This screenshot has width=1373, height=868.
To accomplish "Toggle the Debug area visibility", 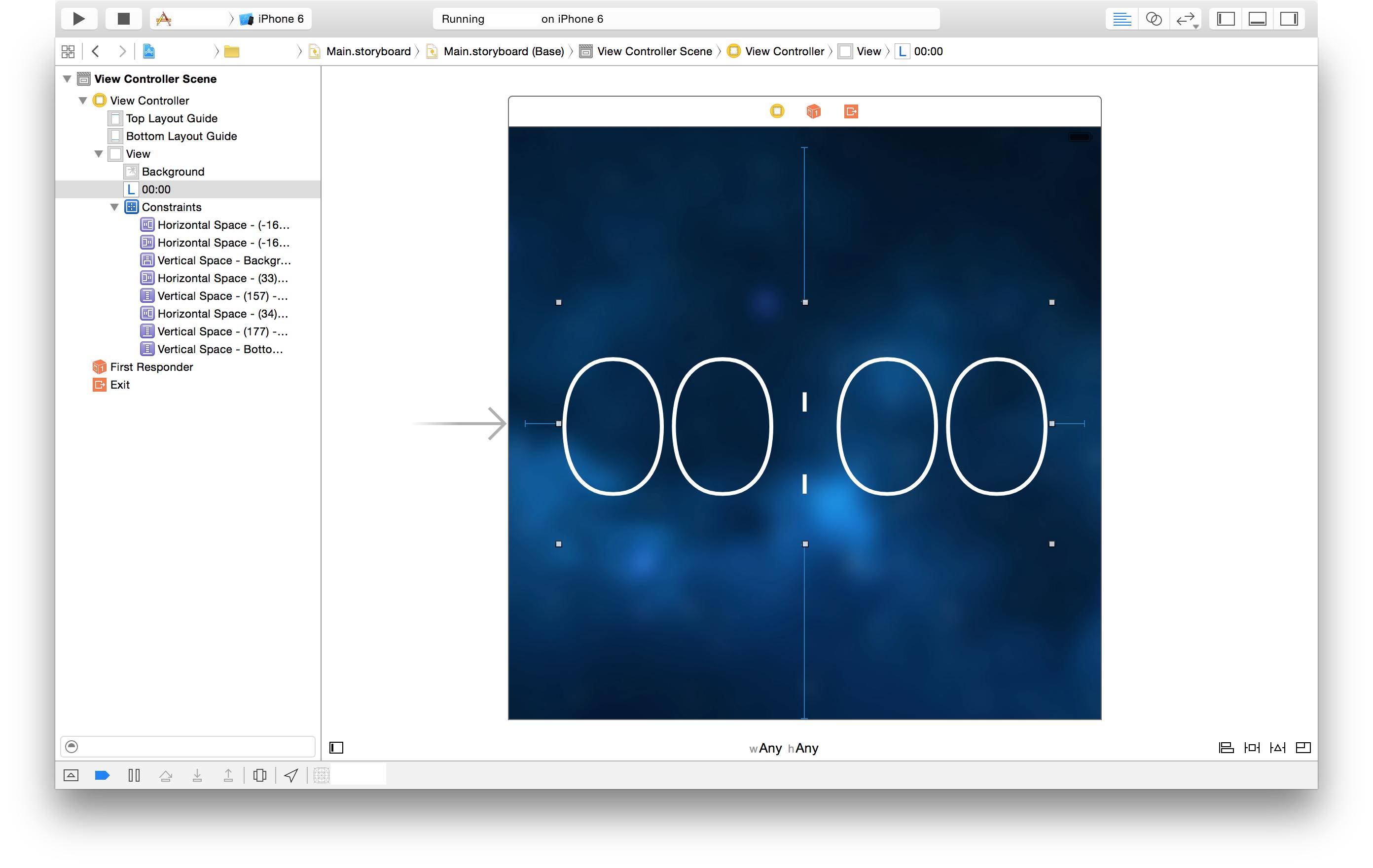I will 1257,19.
